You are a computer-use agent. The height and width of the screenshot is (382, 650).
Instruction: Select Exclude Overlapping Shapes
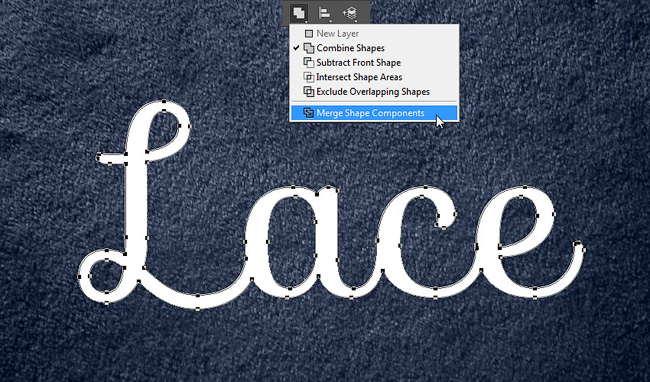[x=374, y=92]
